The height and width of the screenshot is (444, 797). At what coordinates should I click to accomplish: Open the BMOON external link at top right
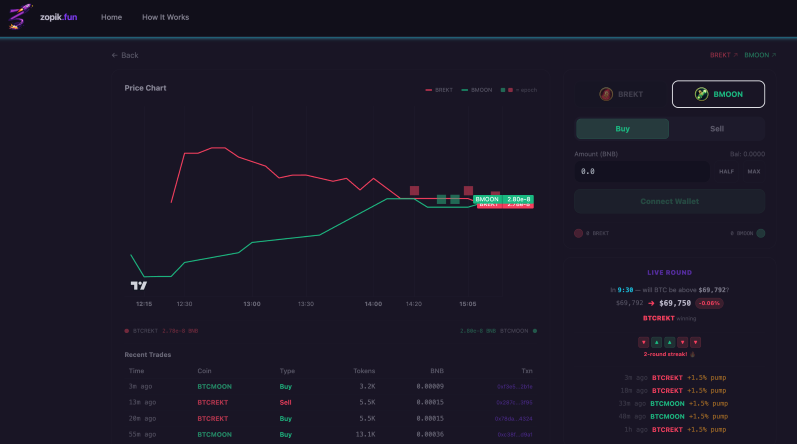(760, 55)
